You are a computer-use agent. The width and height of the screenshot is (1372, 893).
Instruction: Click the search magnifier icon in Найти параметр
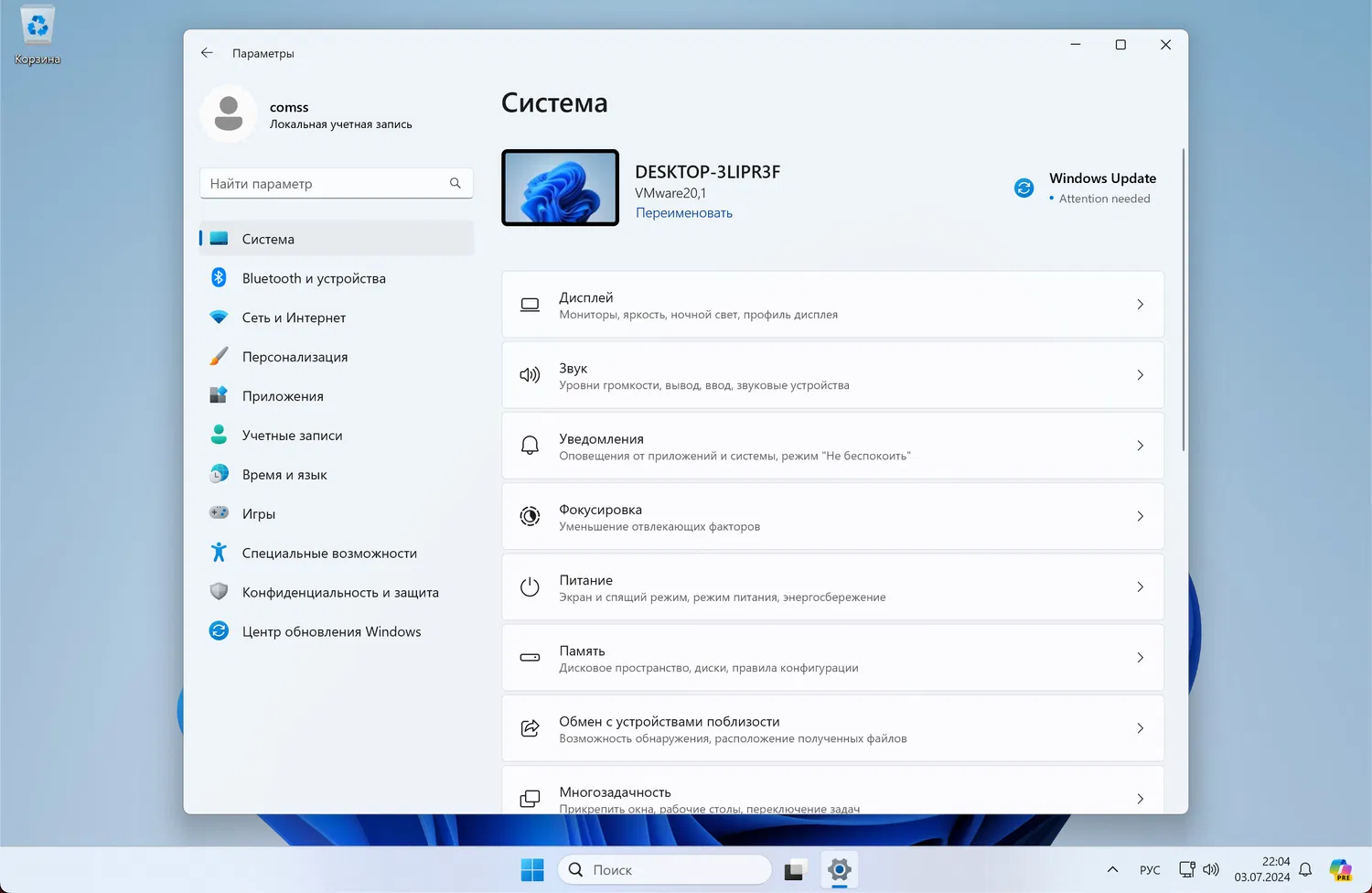[x=455, y=183]
